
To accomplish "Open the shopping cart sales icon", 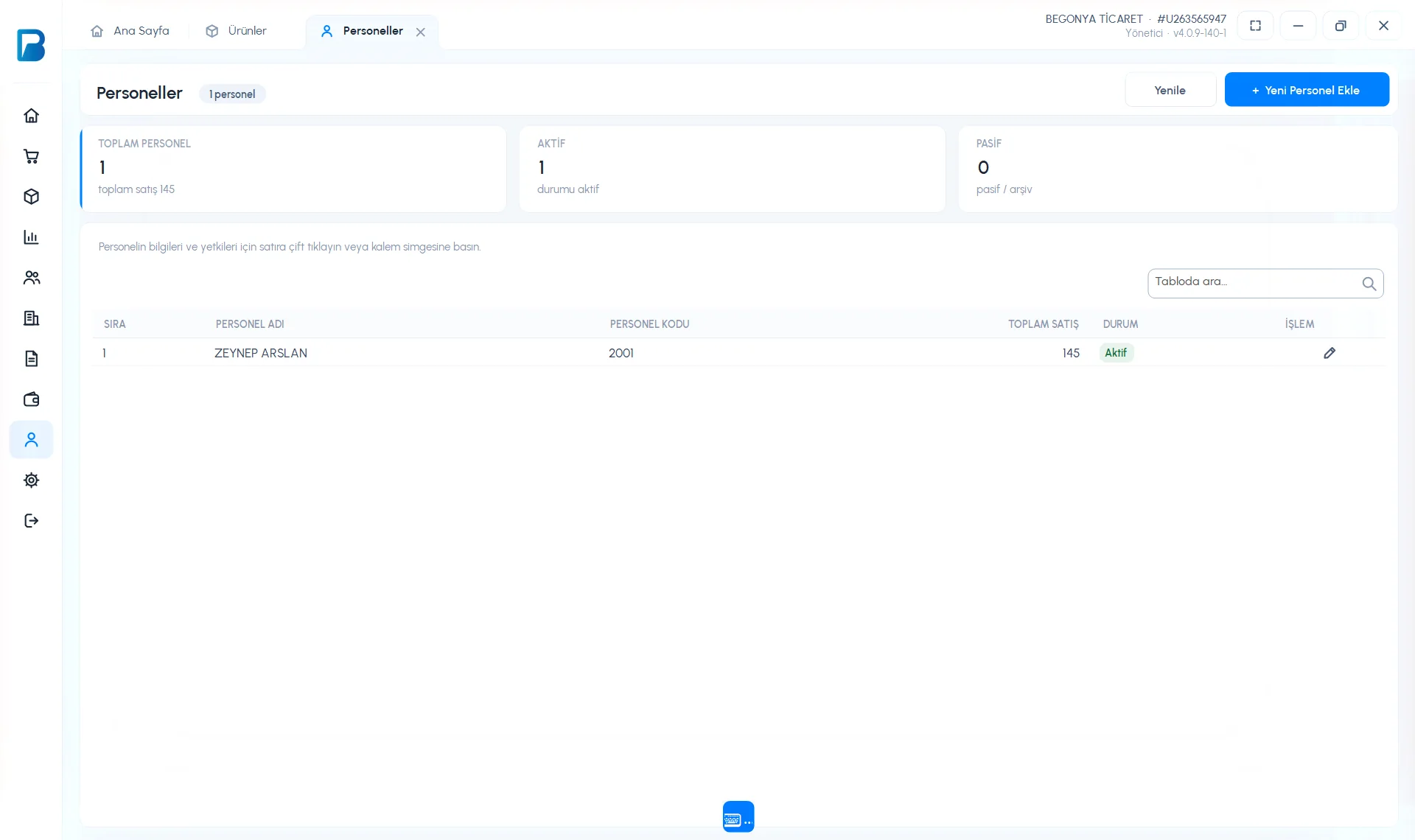I will (x=31, y=156).
